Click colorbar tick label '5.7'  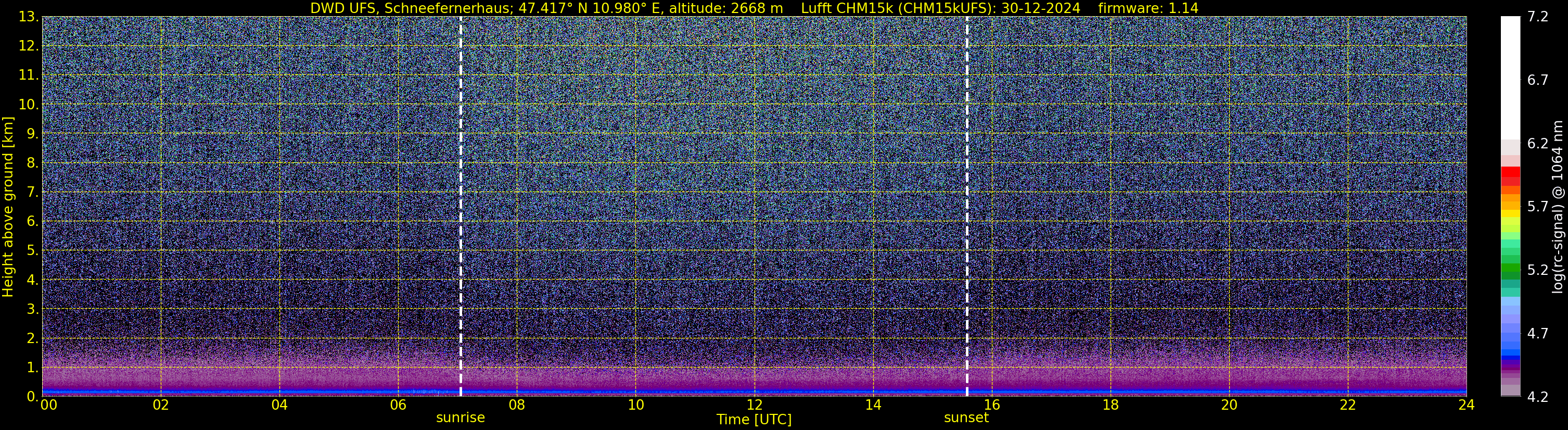point(1538,207)
